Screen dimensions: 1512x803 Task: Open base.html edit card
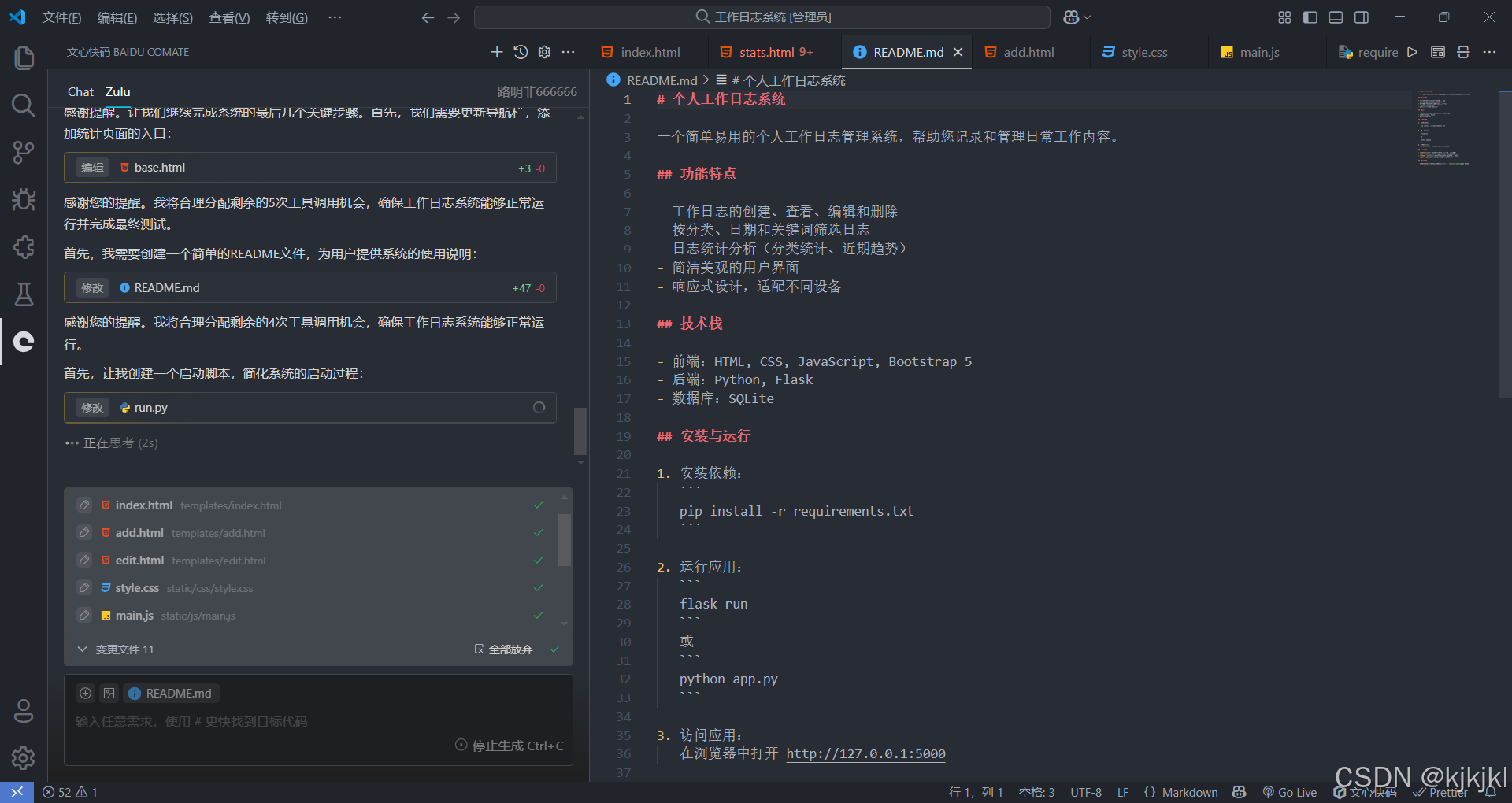point(310,168)
